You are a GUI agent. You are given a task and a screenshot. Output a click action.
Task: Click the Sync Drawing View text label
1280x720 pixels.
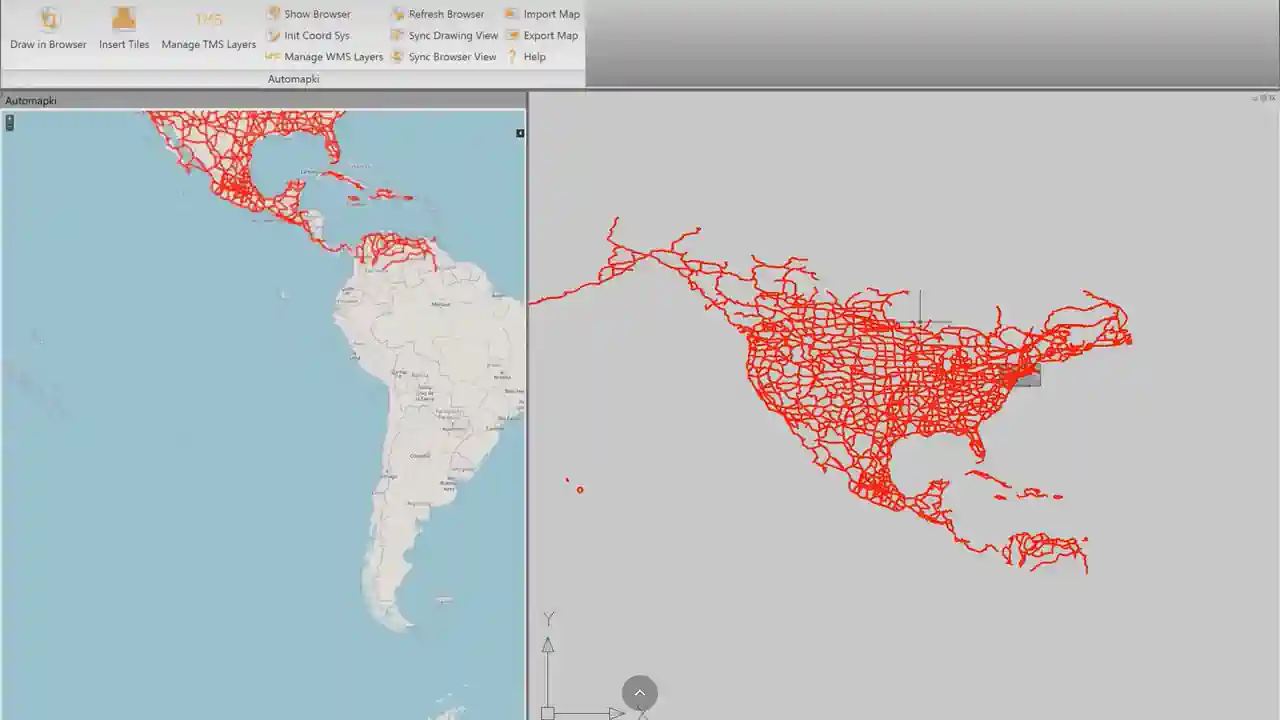point(453,35)
